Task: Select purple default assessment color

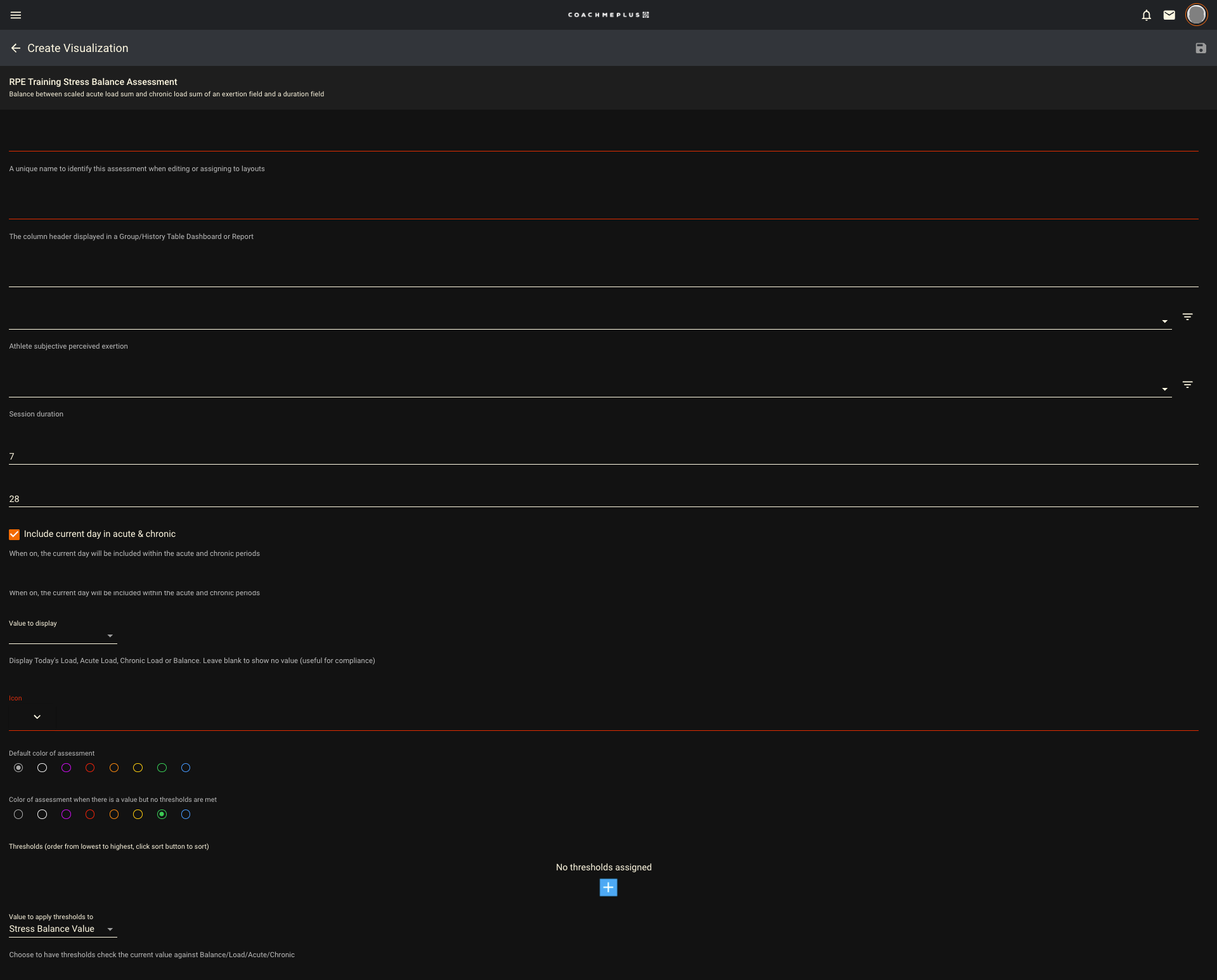Action: 66,768
